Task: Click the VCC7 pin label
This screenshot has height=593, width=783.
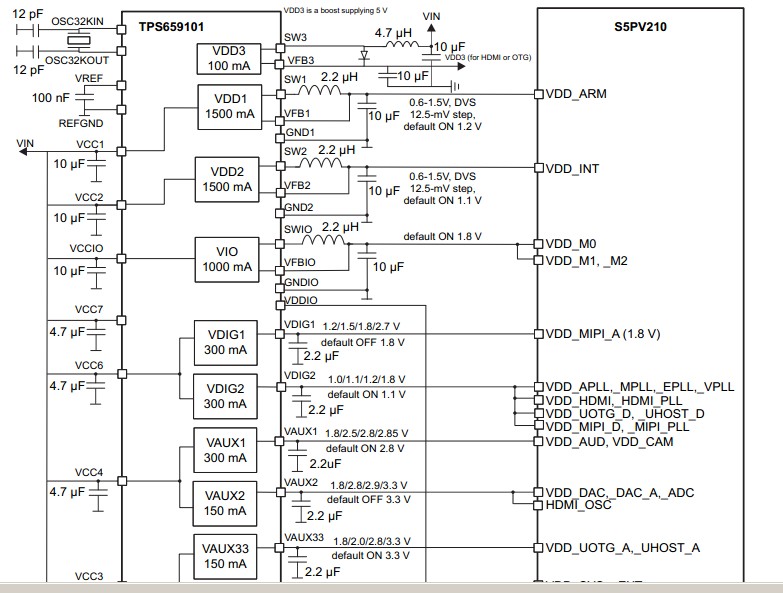Action: [89, 309]
